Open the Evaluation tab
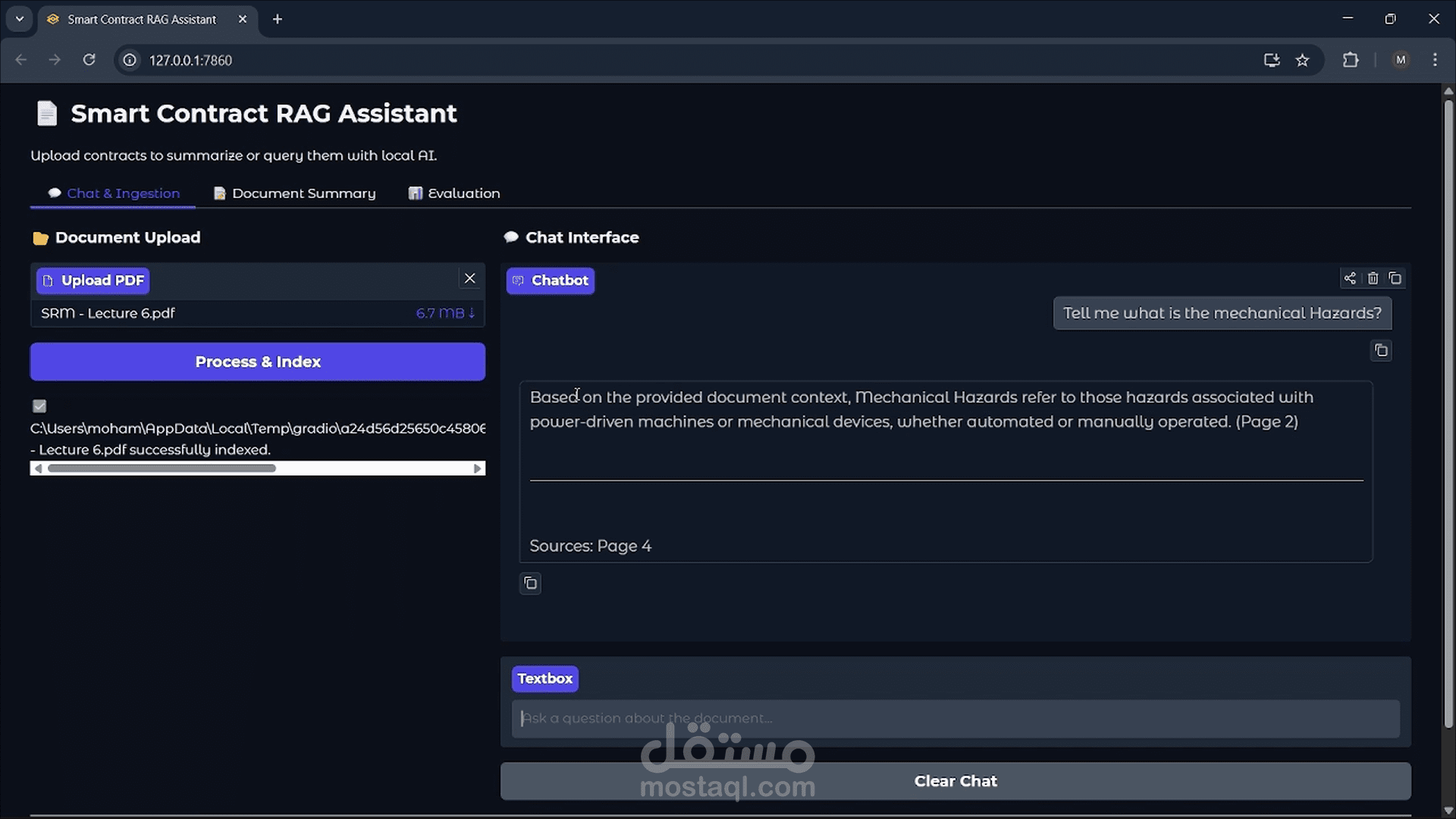Screen dimensions: 1456x819 (454, 193)
